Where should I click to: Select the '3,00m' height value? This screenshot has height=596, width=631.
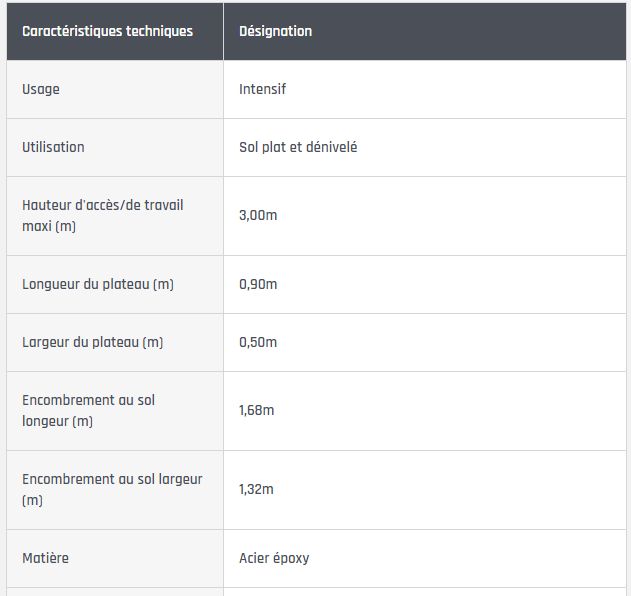coord(258,215)
